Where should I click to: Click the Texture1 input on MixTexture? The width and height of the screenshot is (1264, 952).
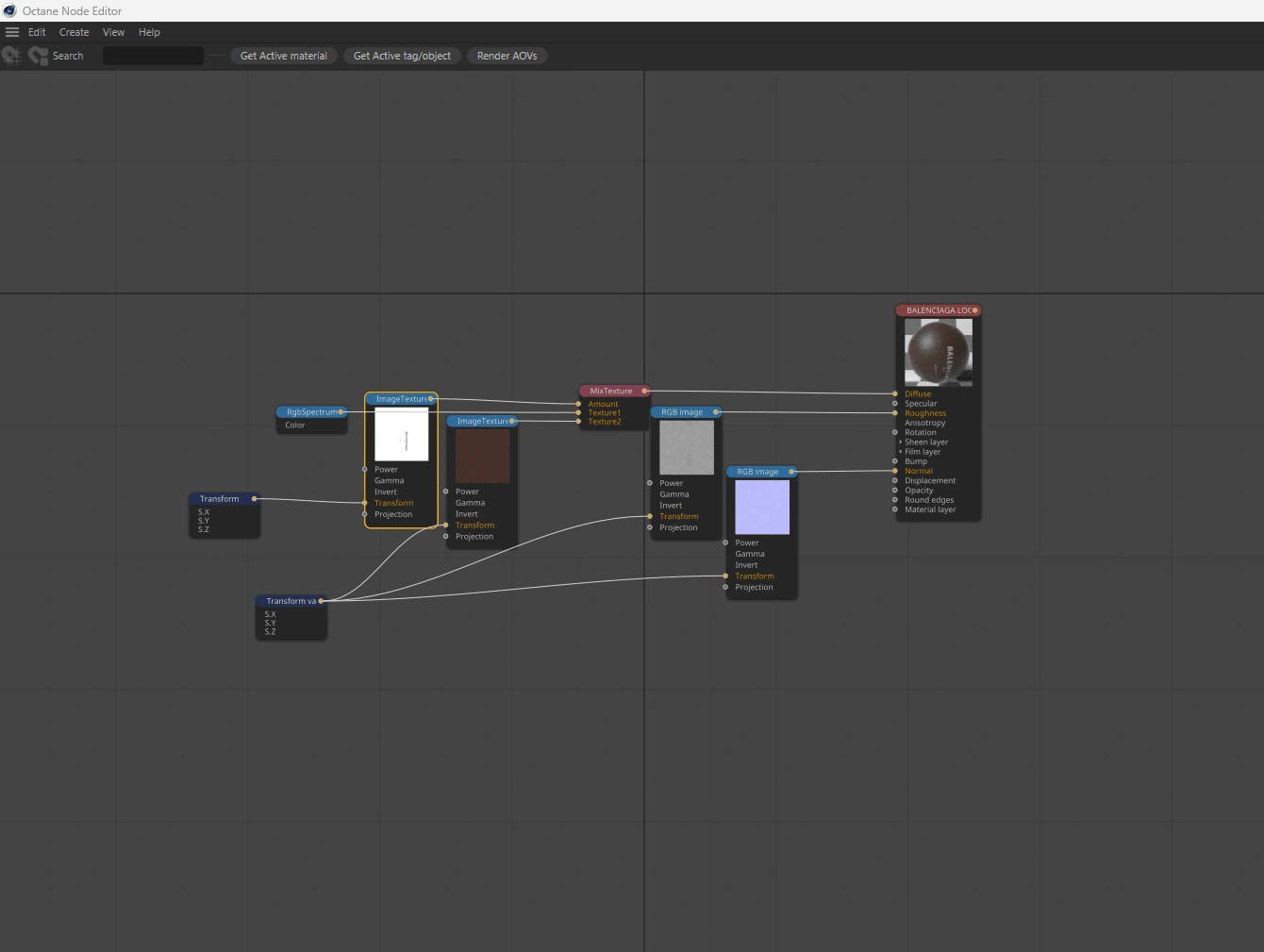(578, 412)
